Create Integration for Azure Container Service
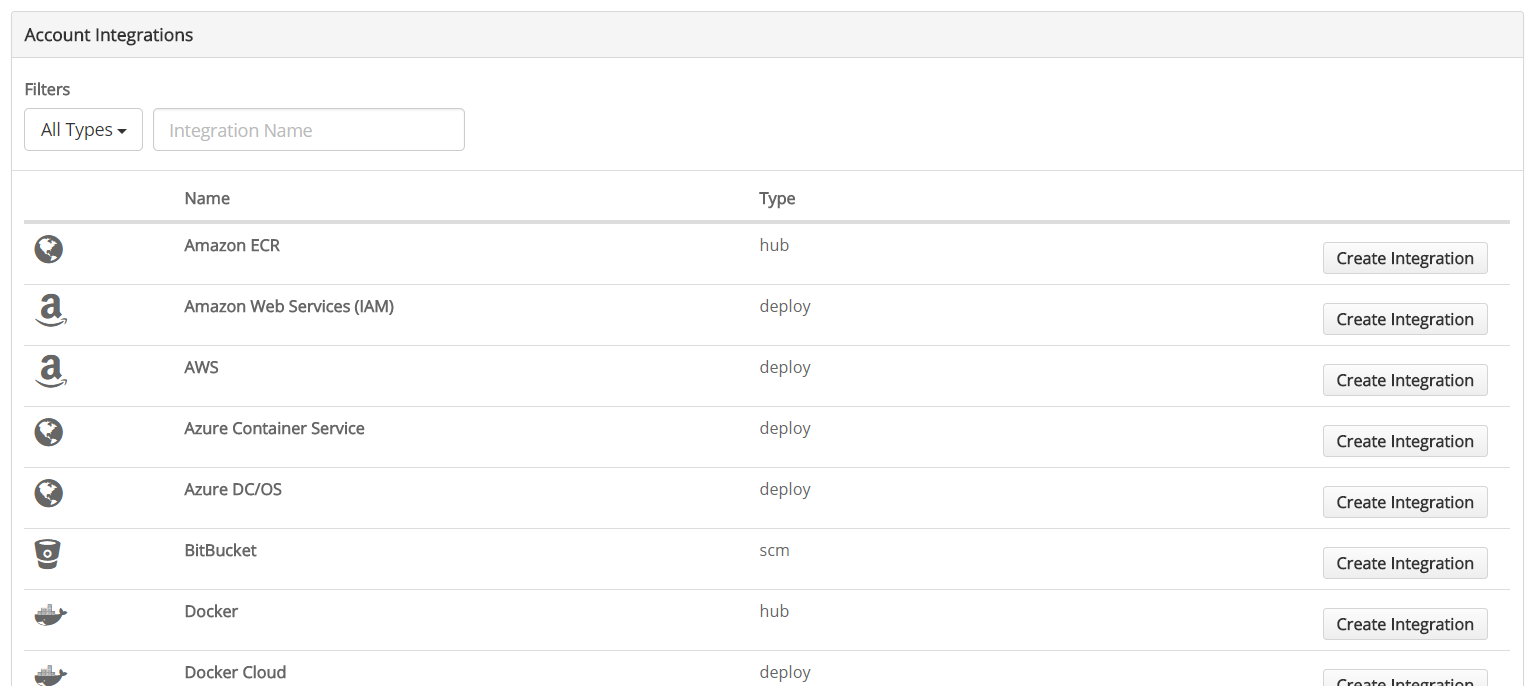Screen dimensions: 1534x686 coord(1405,441)
